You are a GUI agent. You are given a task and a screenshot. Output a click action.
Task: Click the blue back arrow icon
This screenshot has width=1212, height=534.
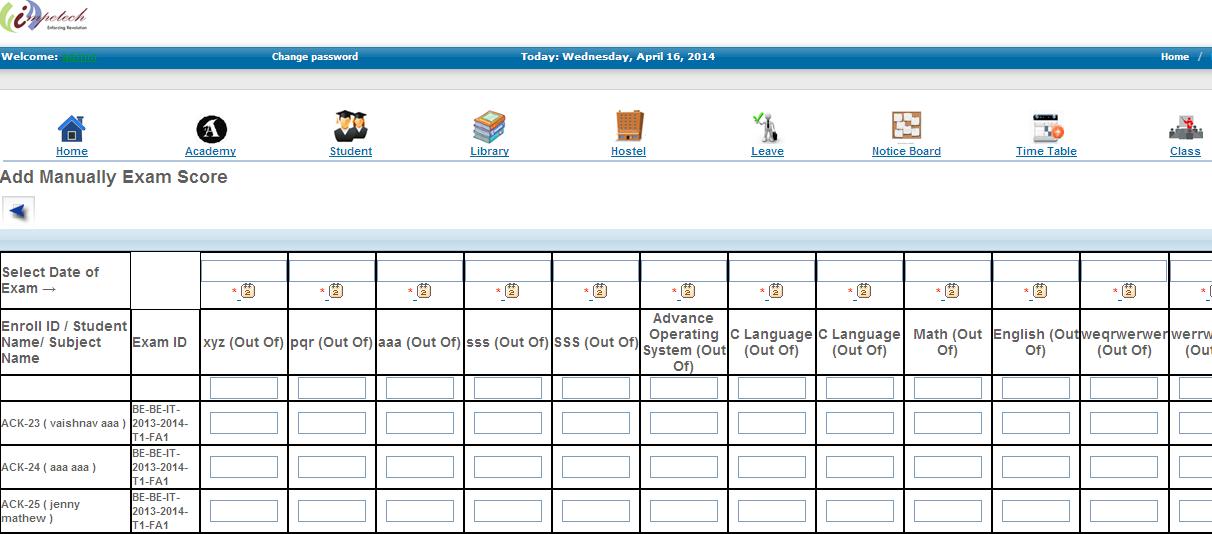click(19, 210)
